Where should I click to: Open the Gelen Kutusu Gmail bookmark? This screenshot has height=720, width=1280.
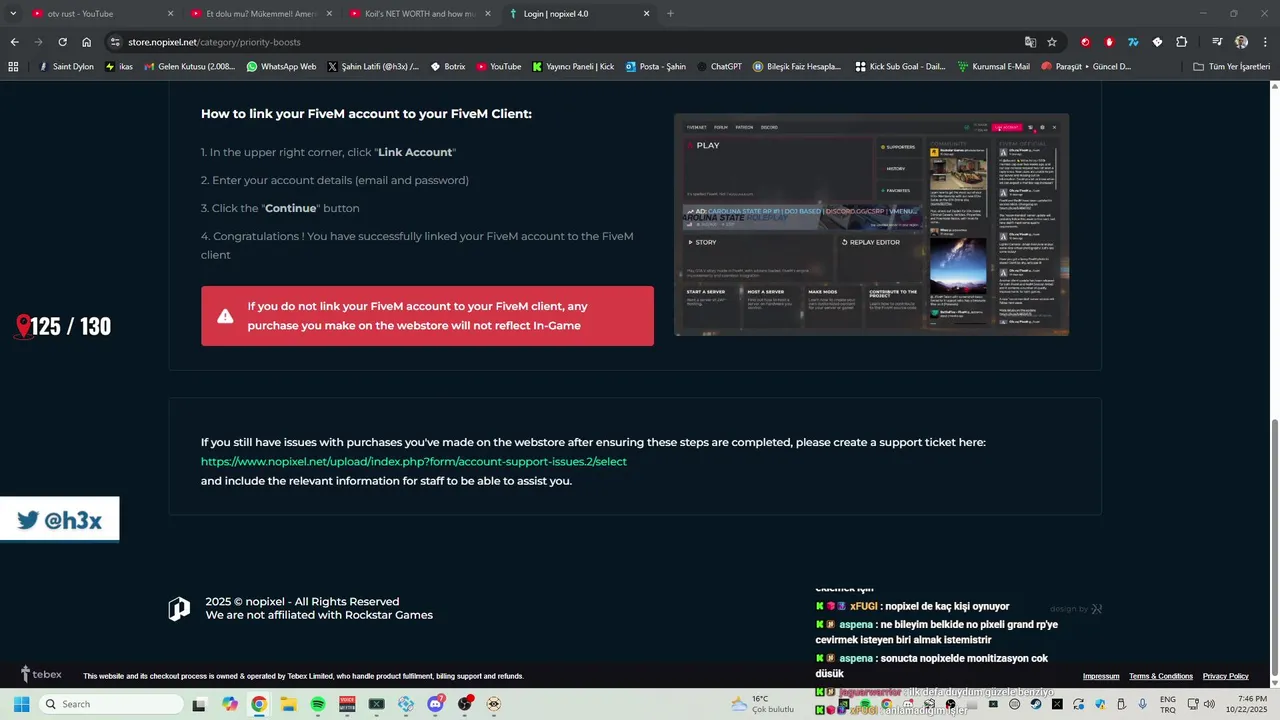click(x=190, y=67)
